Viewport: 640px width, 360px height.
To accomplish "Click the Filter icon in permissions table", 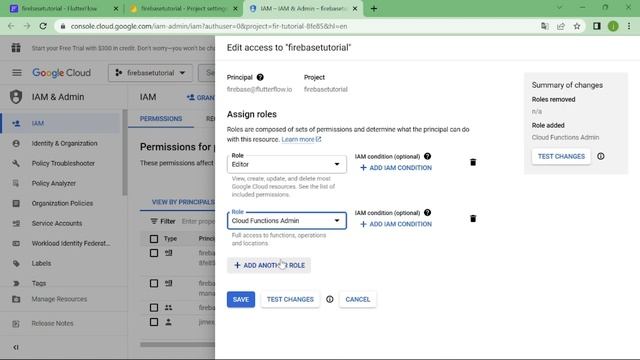I will 154,221.
